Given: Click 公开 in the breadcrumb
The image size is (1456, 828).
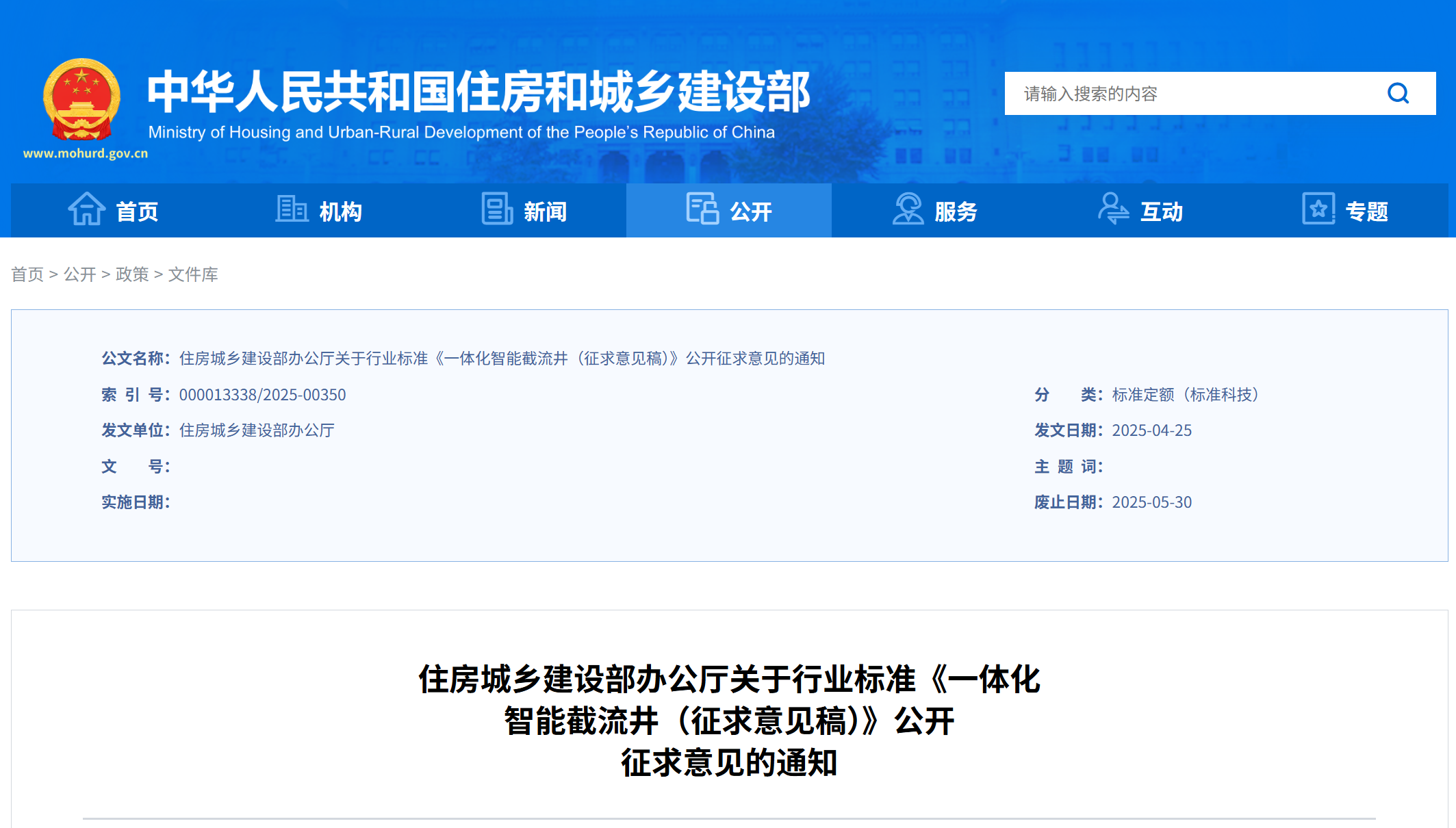Looking at the screenshot, I should pyautogui.click(x=80, y=274).
